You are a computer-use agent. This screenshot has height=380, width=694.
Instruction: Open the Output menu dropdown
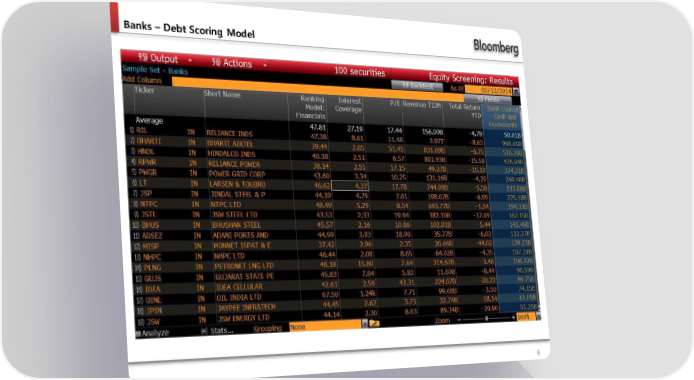click(190, 60)
